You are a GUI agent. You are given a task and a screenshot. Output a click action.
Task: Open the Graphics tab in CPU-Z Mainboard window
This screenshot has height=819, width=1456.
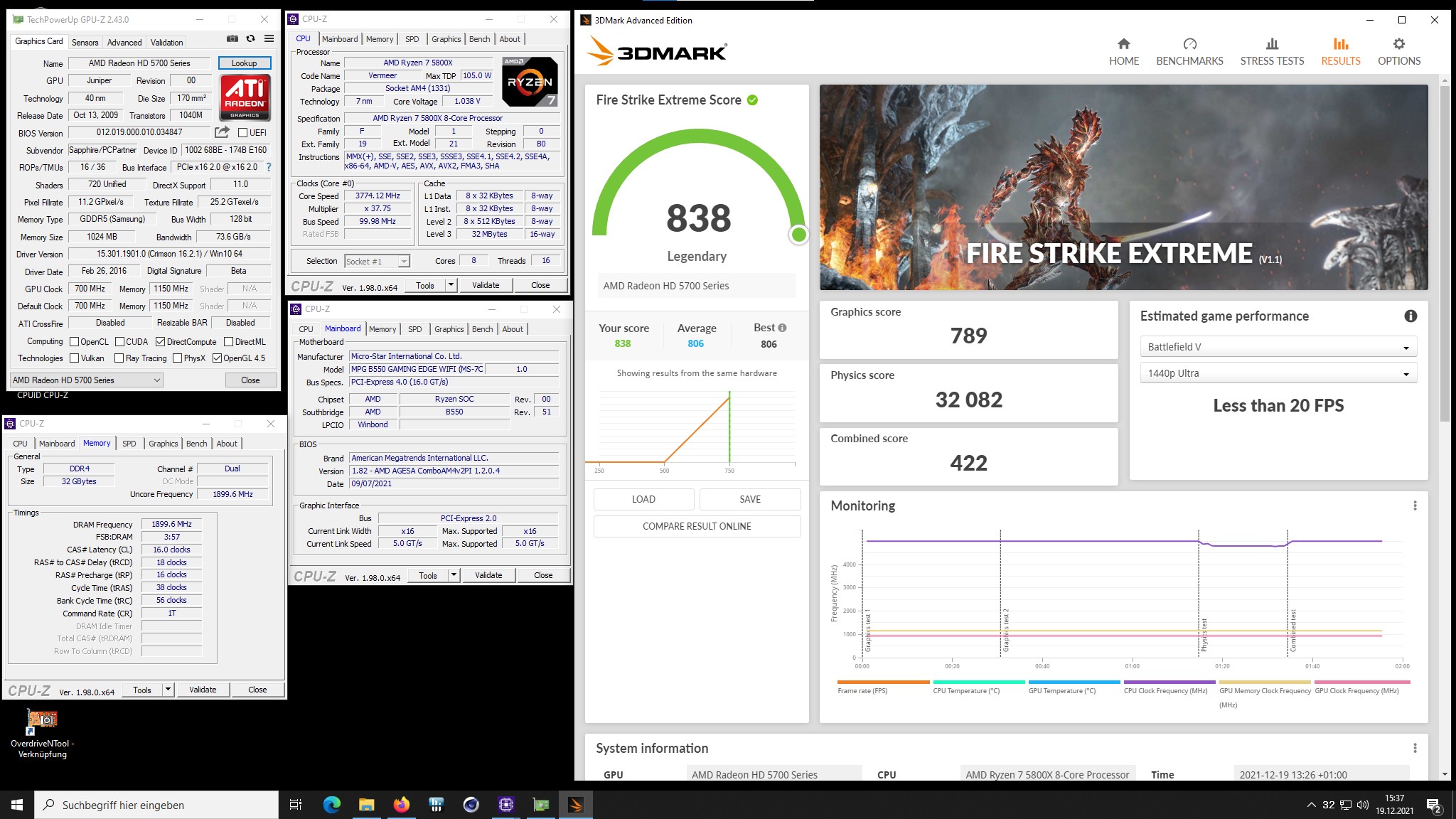(449, 329)
